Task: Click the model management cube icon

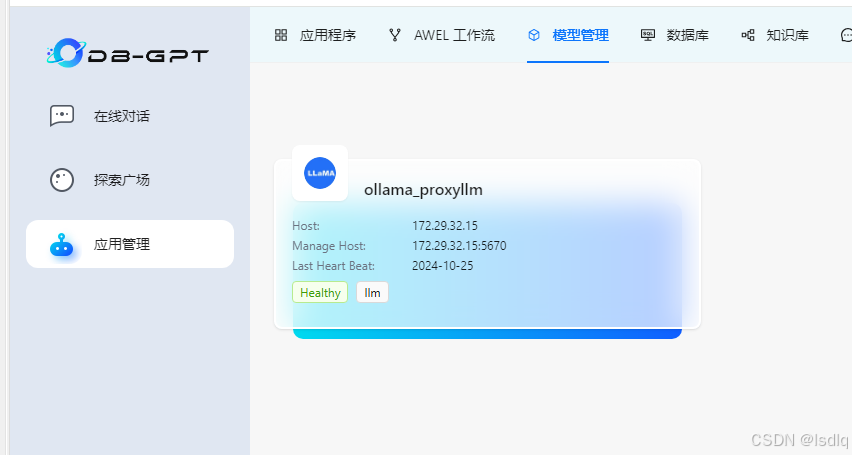Action: coord(534,35)
